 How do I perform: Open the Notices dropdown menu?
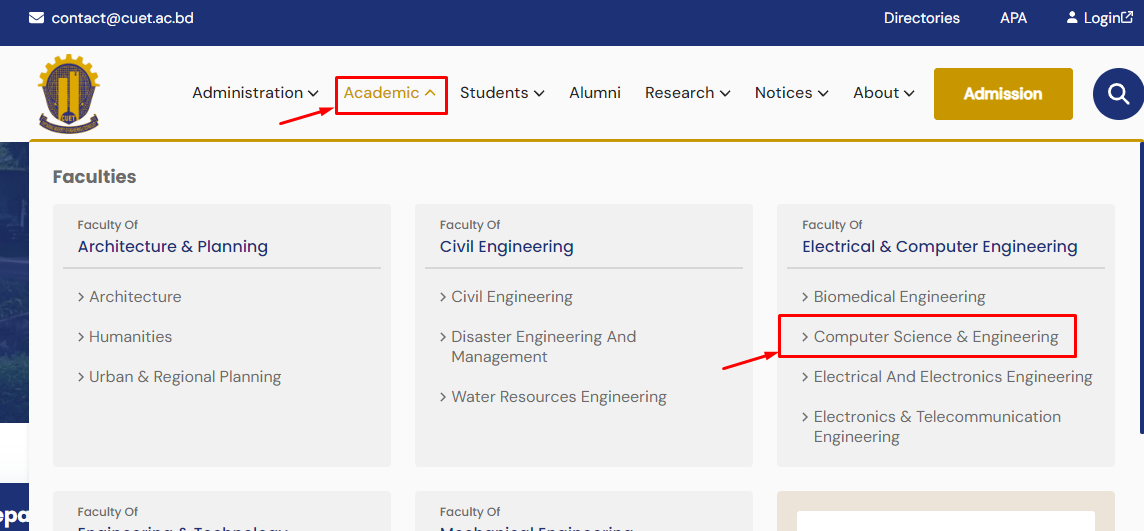click(791, 93)
